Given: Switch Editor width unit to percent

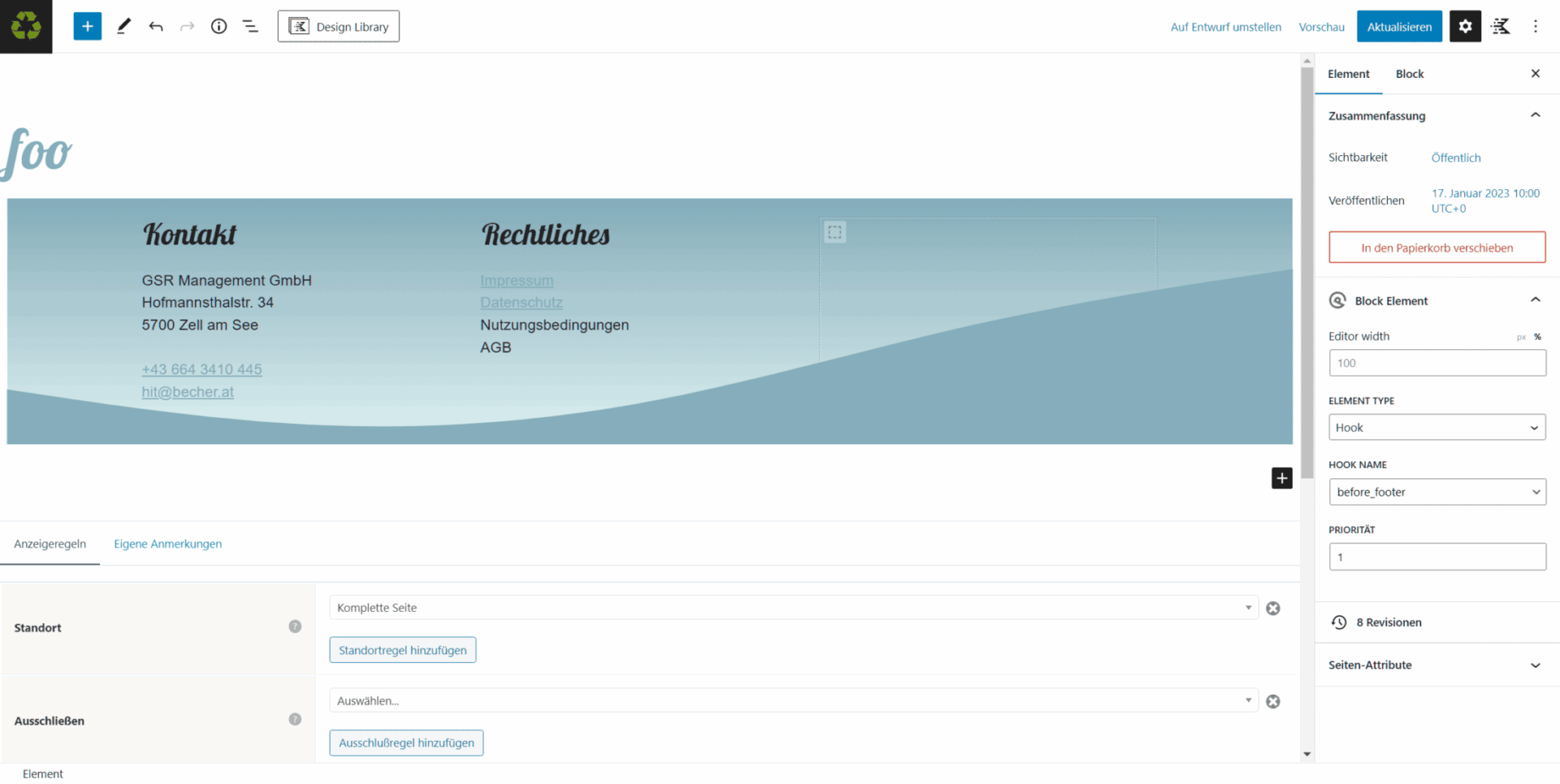Looking at the screenshot, I should 1537,336.
